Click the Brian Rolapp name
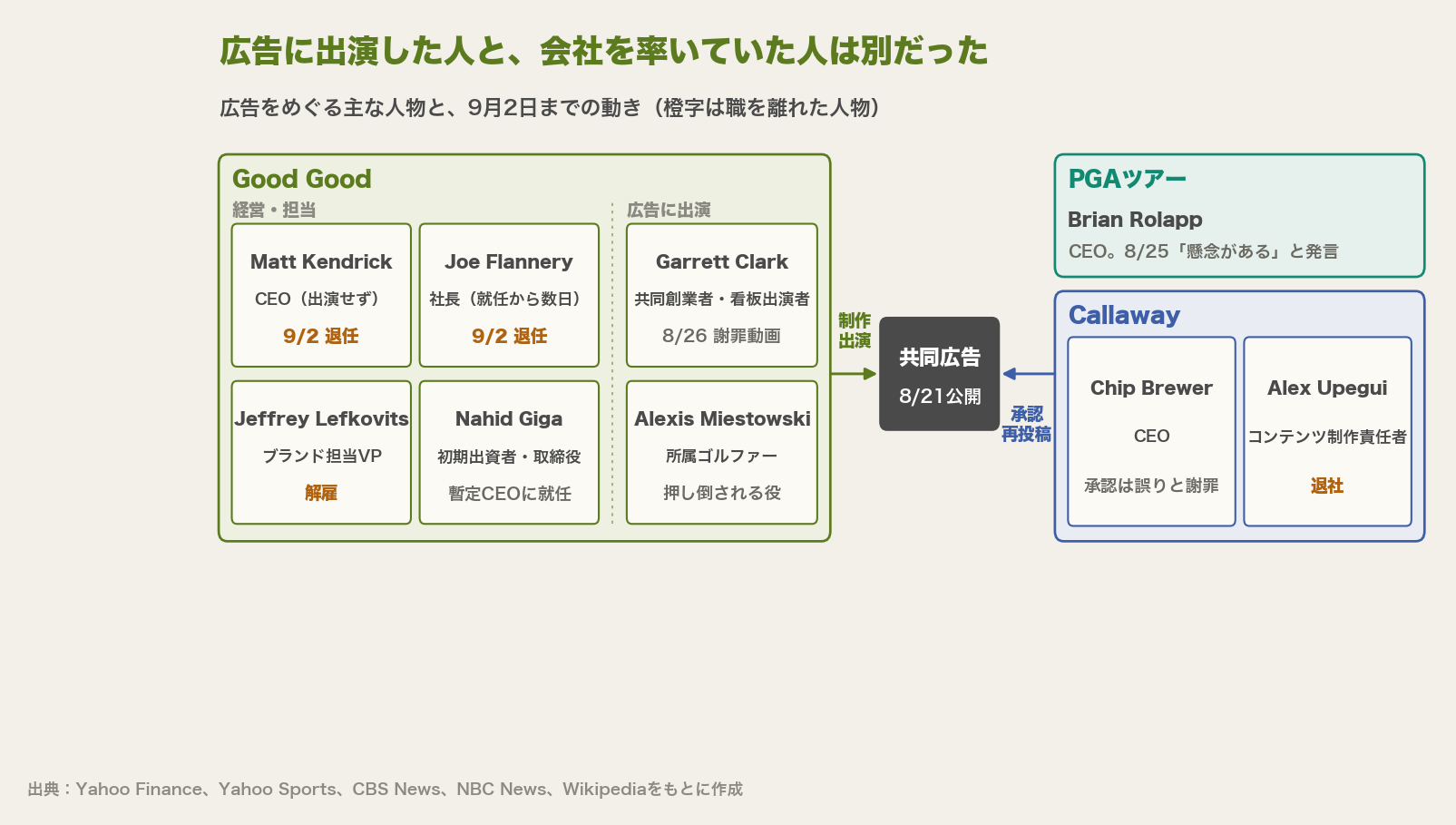 [x=1135, y=220]
